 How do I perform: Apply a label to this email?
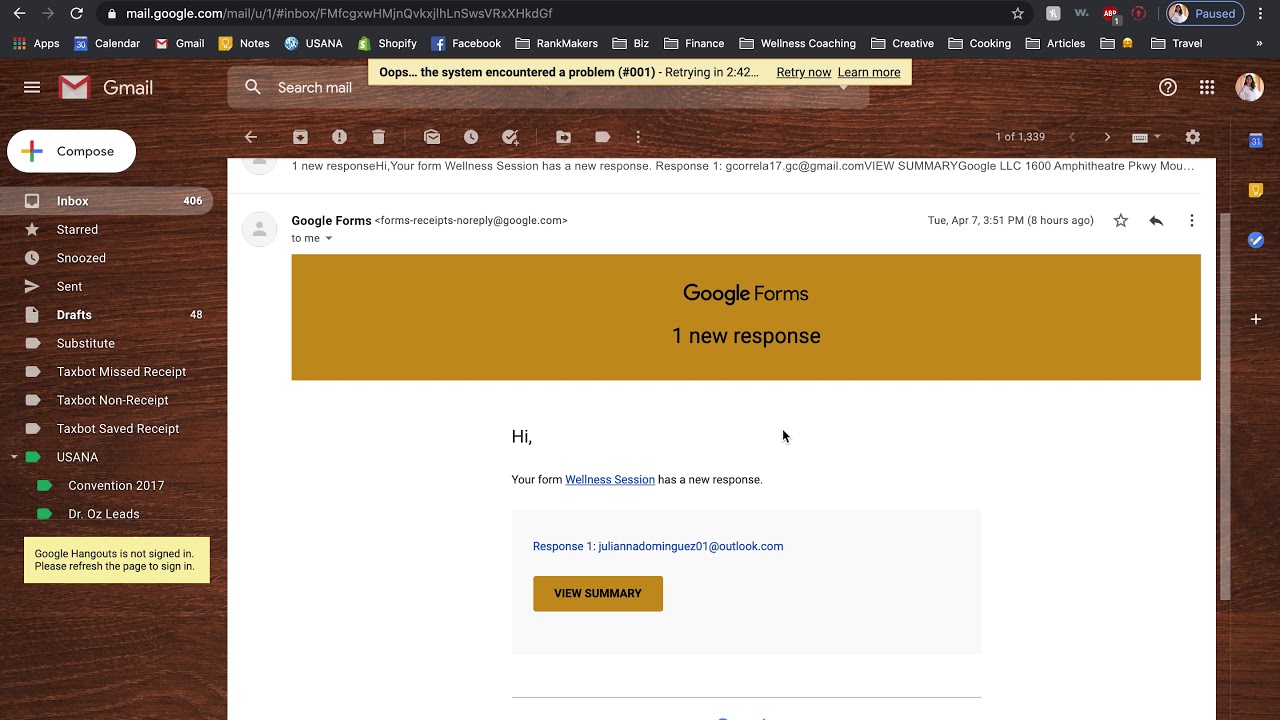tap(602, 137)
